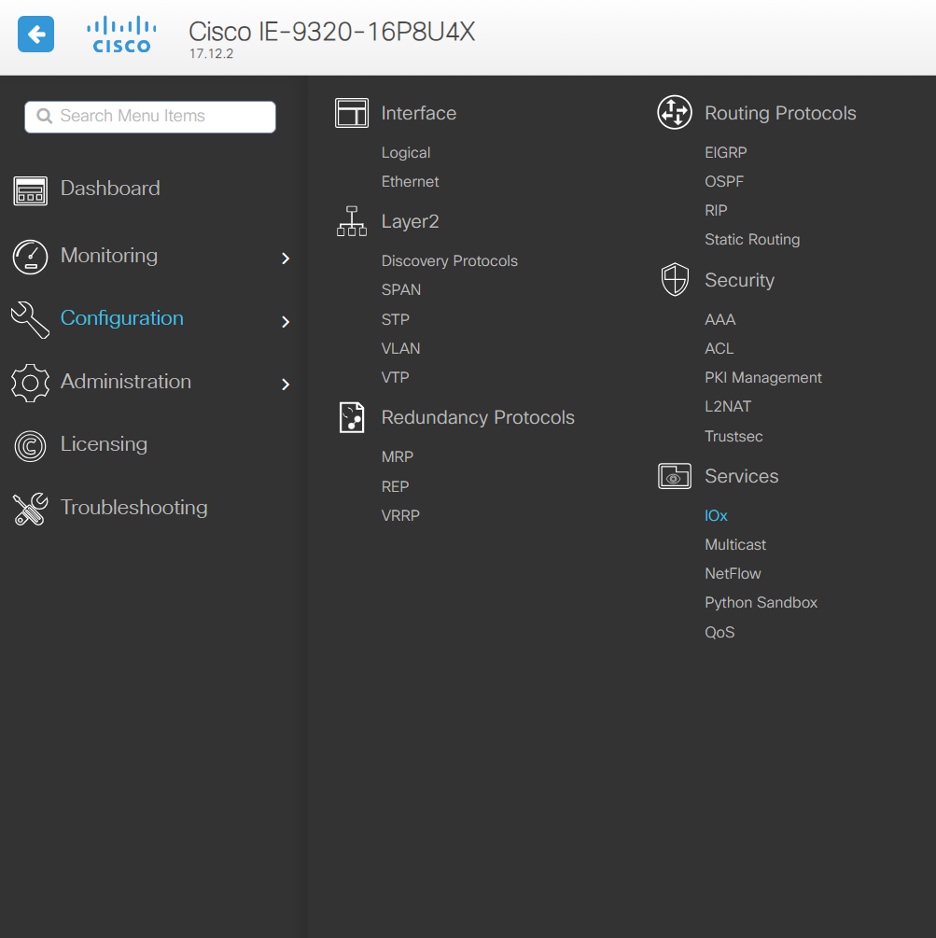
Task: Open the Administration menu item
Action: coord(126,382)
